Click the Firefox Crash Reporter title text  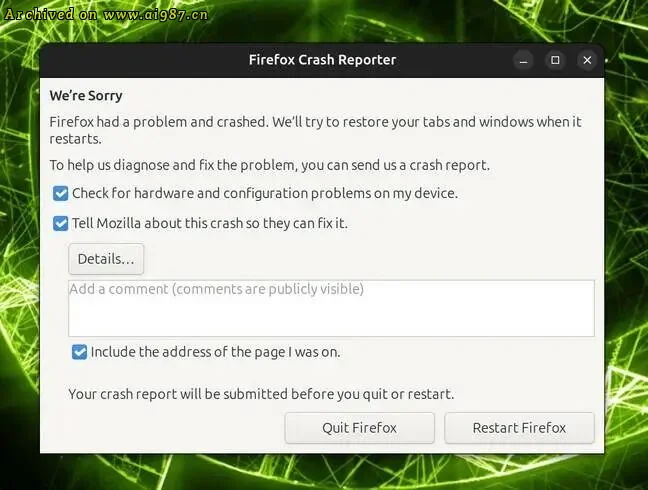click(322, 60)
